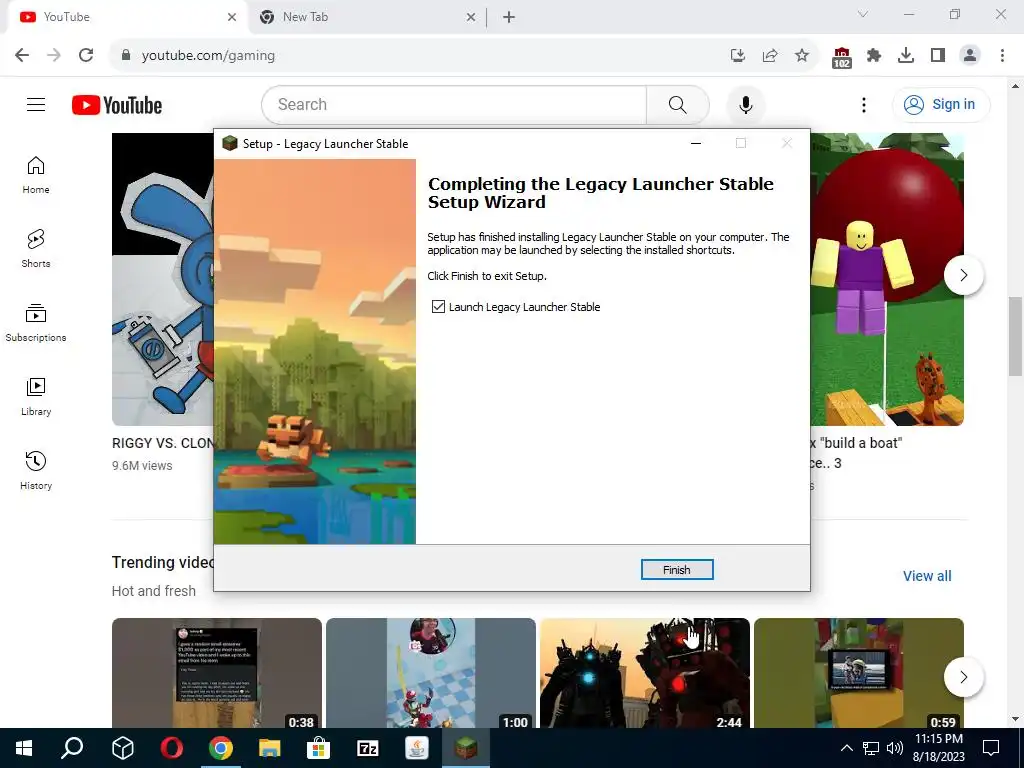Share this page via address bar icon
This screenshot has height=768, width=1024.
(x=770, y=56)
